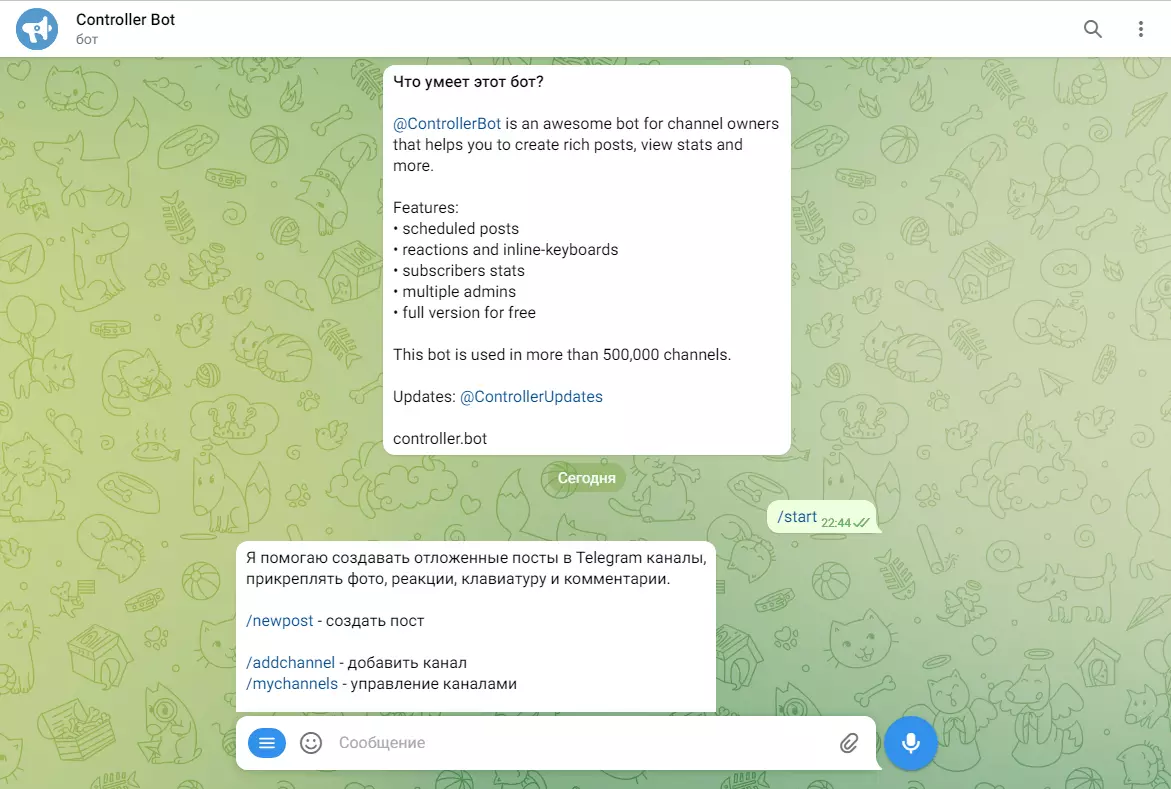Click the controller.bot website text
The height and width of the screenshot is (789, 1171).
(440, 439)
